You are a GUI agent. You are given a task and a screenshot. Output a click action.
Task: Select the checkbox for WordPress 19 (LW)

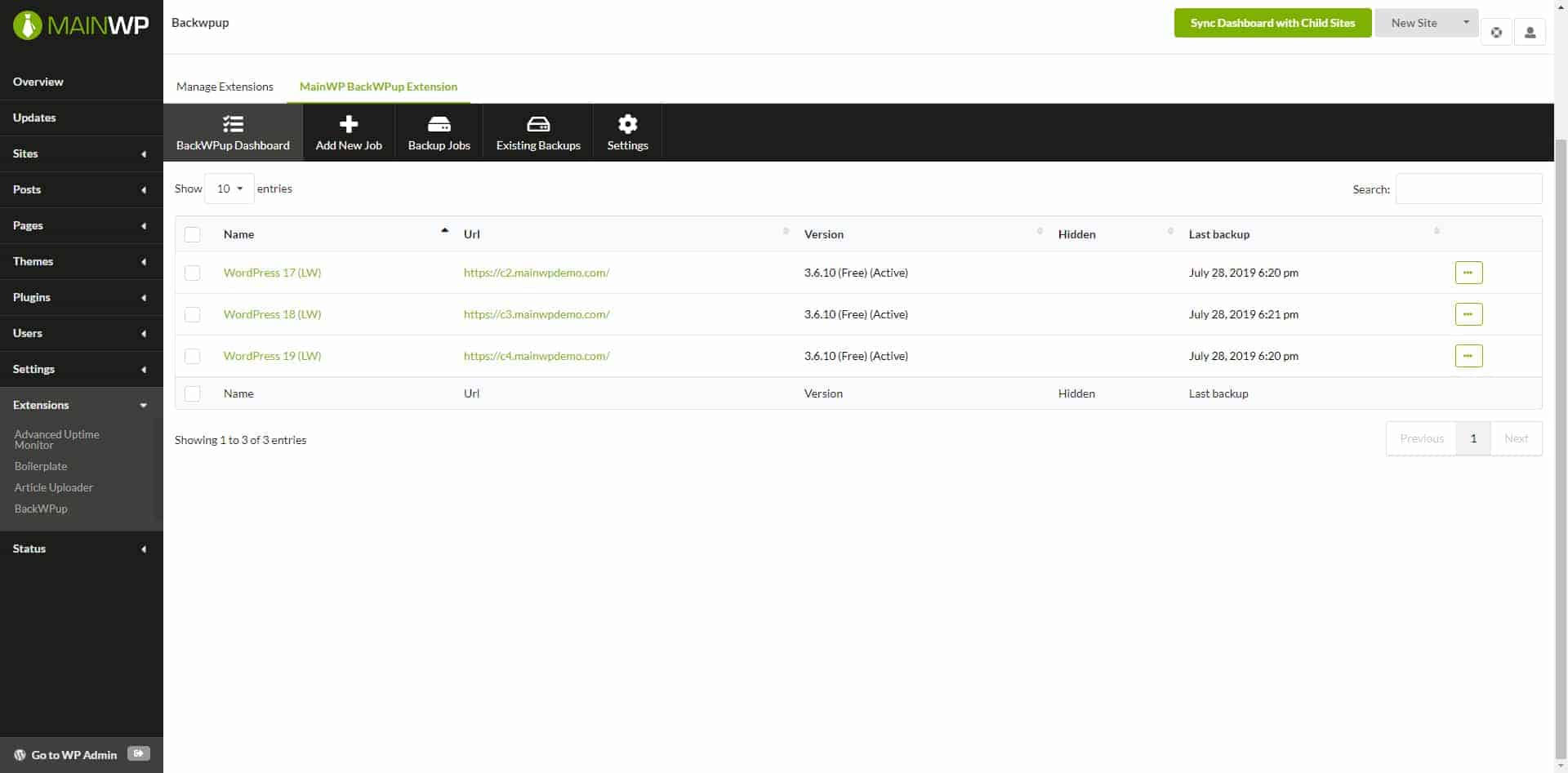(x=193, y=356)
